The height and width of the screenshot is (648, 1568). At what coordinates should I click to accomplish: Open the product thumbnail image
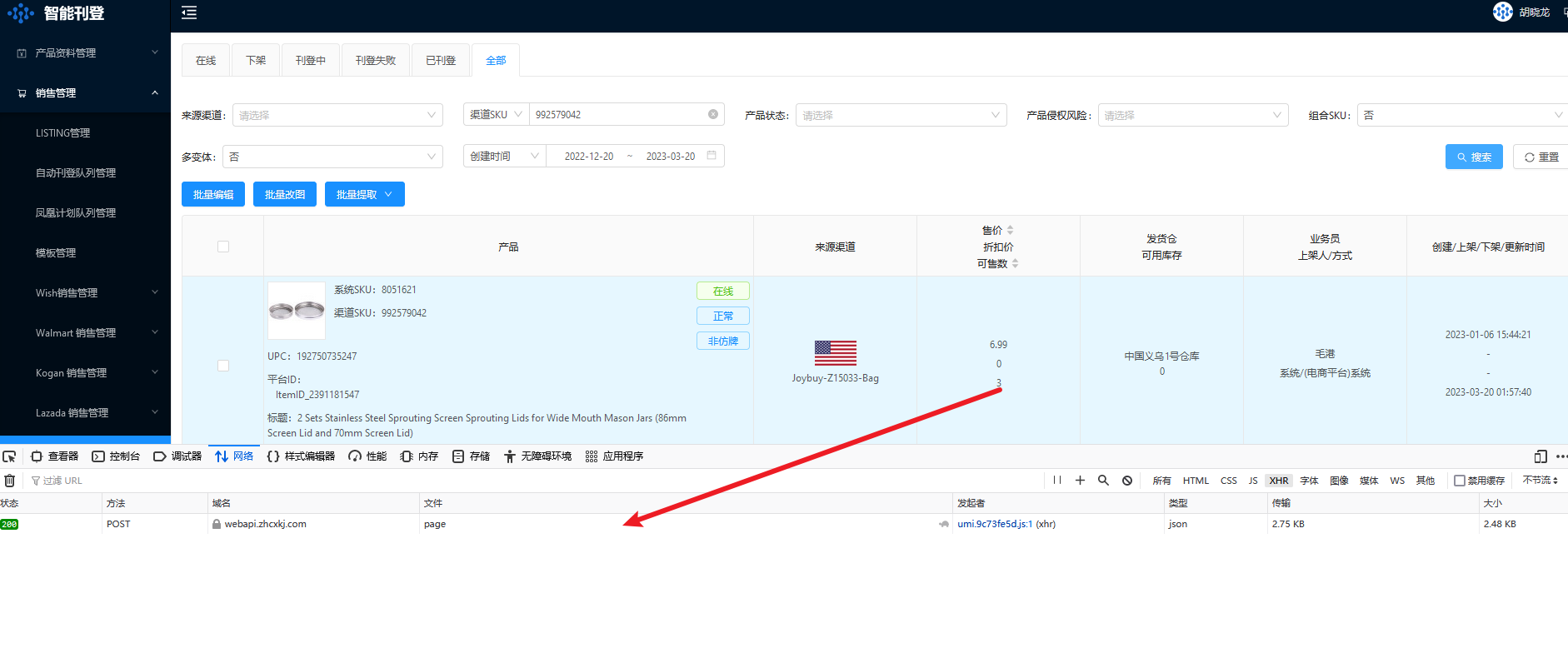(x=297, y=311)
